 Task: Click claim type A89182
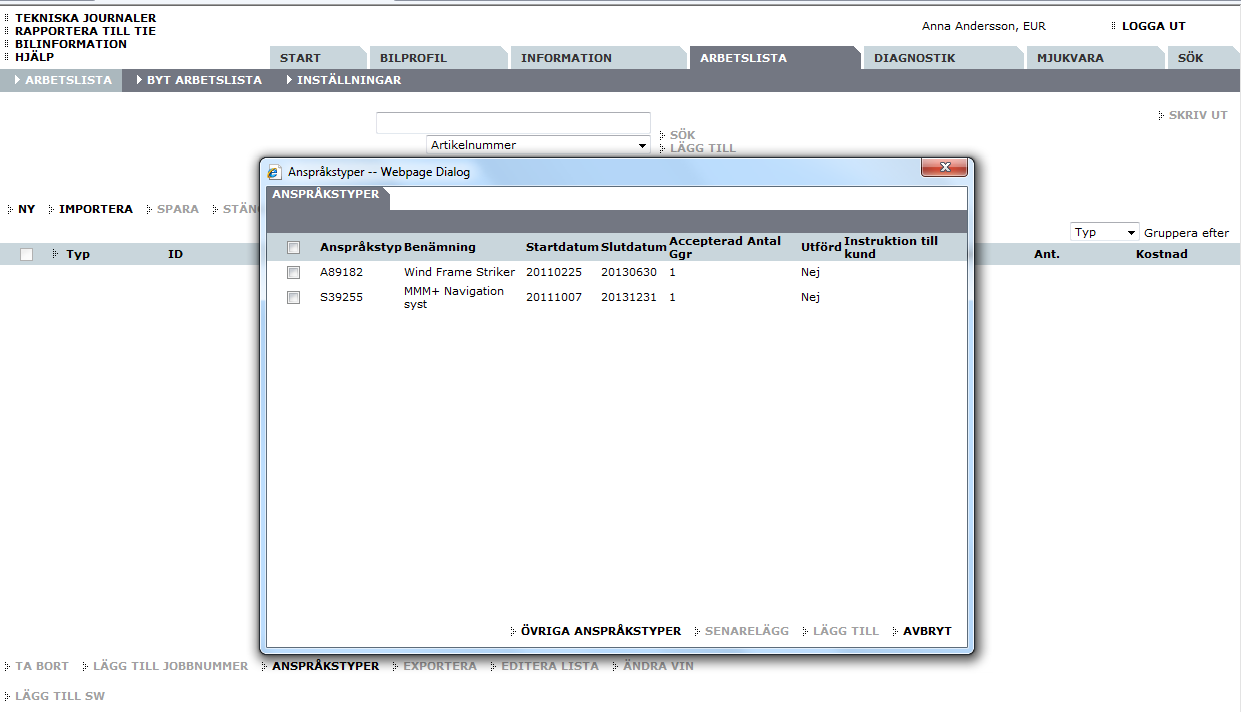coord(341,272)
